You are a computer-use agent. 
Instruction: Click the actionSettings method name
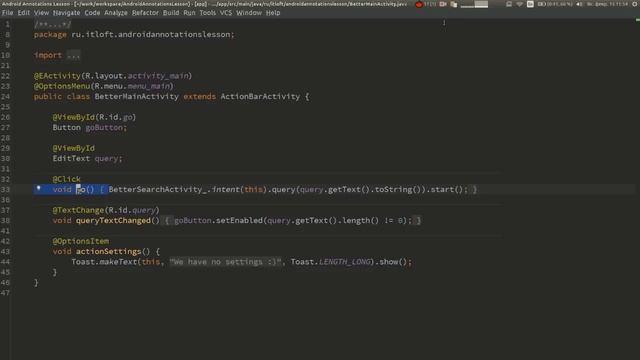[x=109, y=251]
